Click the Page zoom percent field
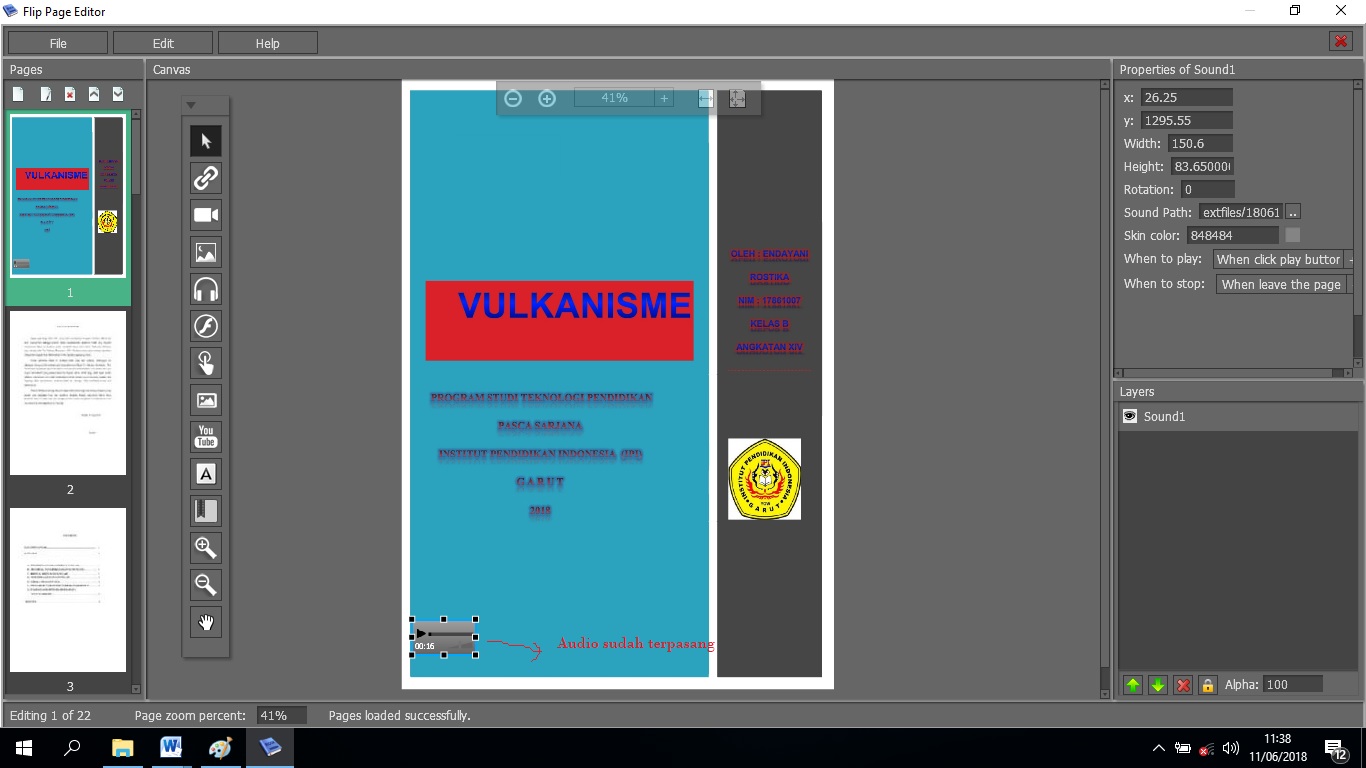Viewport: 1366px width, 768px height. tap(281, 715)
